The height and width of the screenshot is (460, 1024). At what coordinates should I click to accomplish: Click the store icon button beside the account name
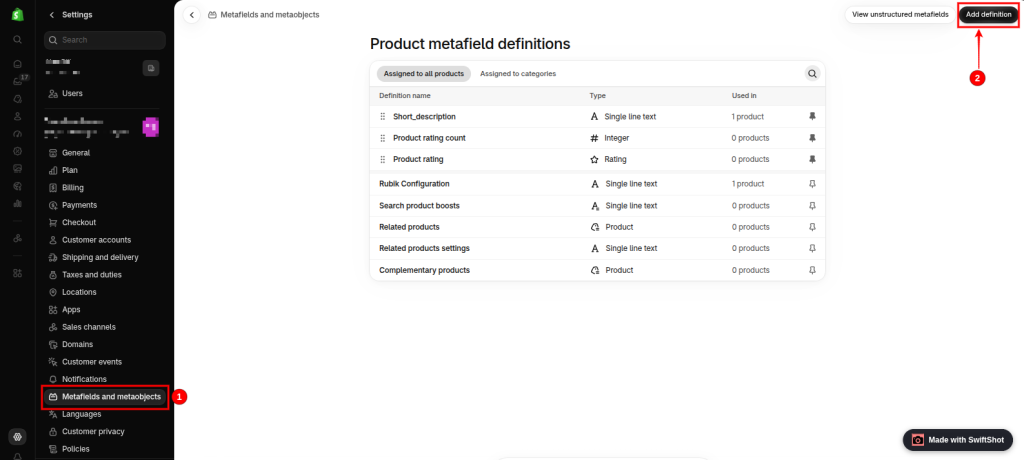[x=151, y=68]
